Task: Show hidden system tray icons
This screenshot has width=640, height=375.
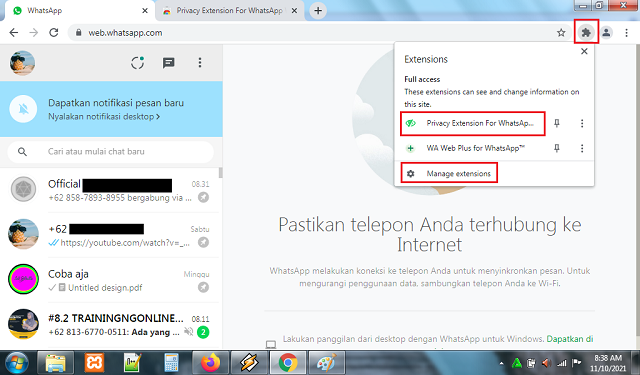Action: [x=501, y=363]
